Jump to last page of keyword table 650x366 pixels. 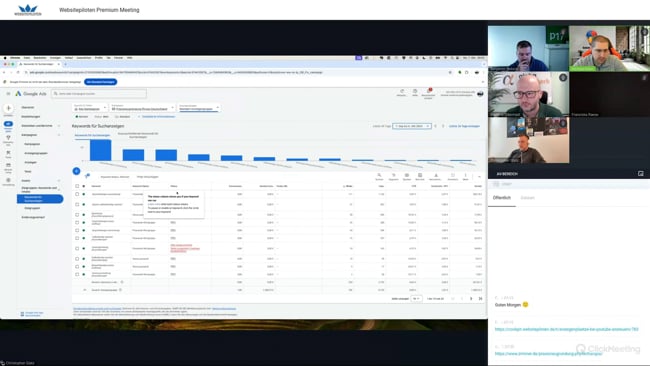tap(480, 298)
